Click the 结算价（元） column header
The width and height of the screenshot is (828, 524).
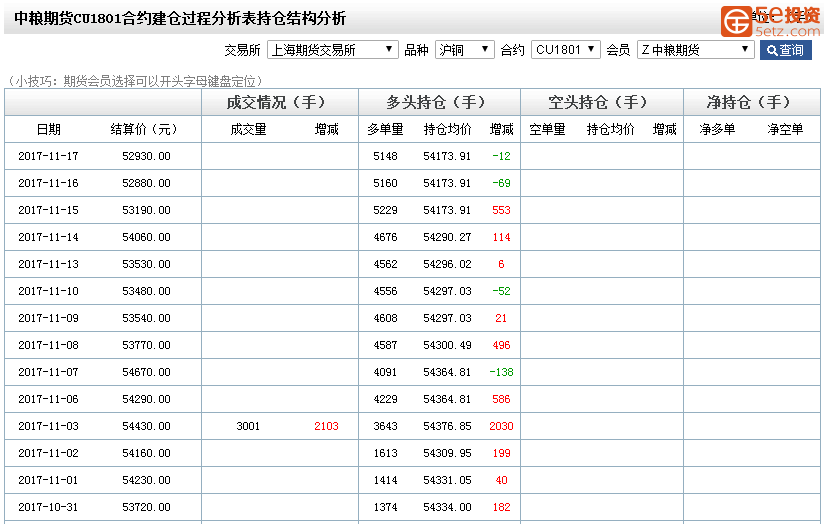[144, 129]
